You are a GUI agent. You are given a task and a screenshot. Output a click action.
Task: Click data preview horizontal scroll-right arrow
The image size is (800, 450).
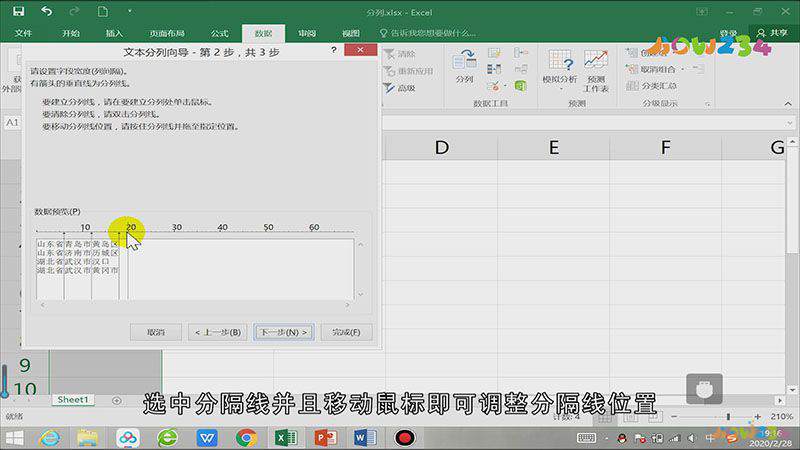[347, 305]
